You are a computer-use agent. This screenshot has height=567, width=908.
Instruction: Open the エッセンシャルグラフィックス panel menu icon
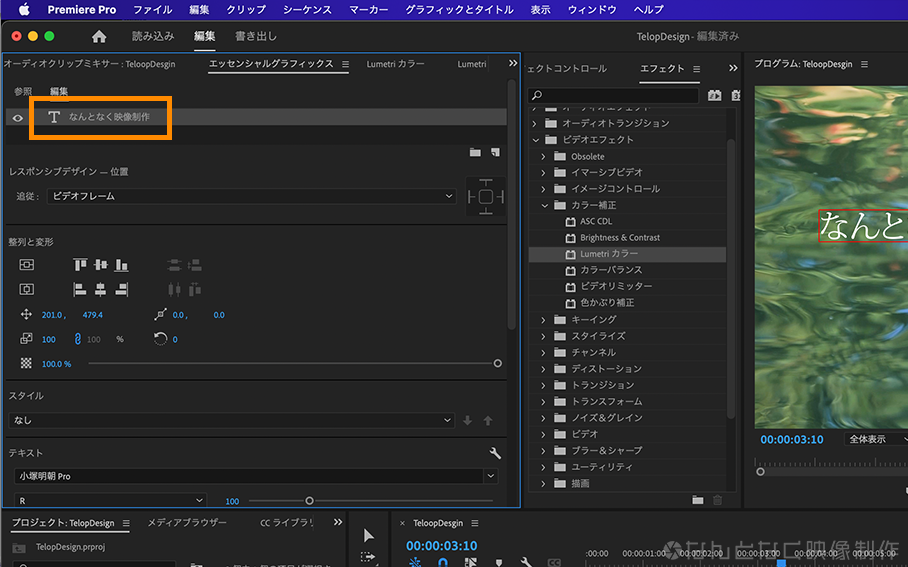[x=346, y=64]
